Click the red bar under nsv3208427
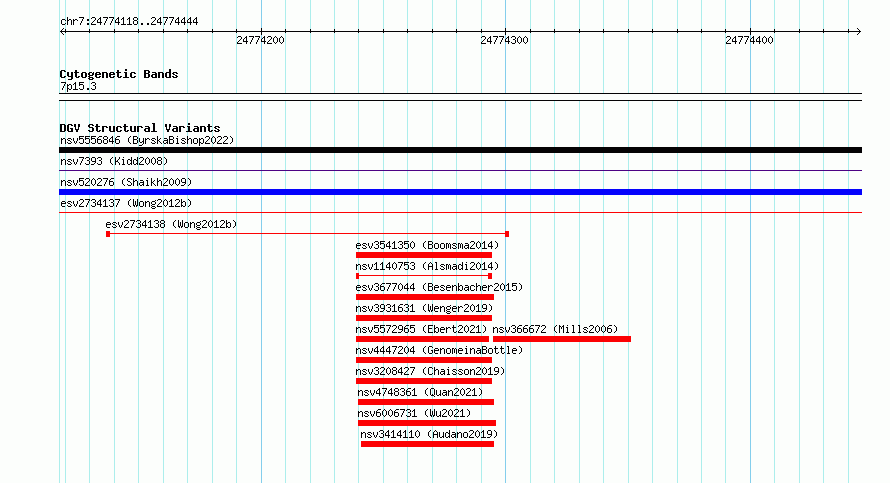This screenshot has width=890, height=483. 423,381
